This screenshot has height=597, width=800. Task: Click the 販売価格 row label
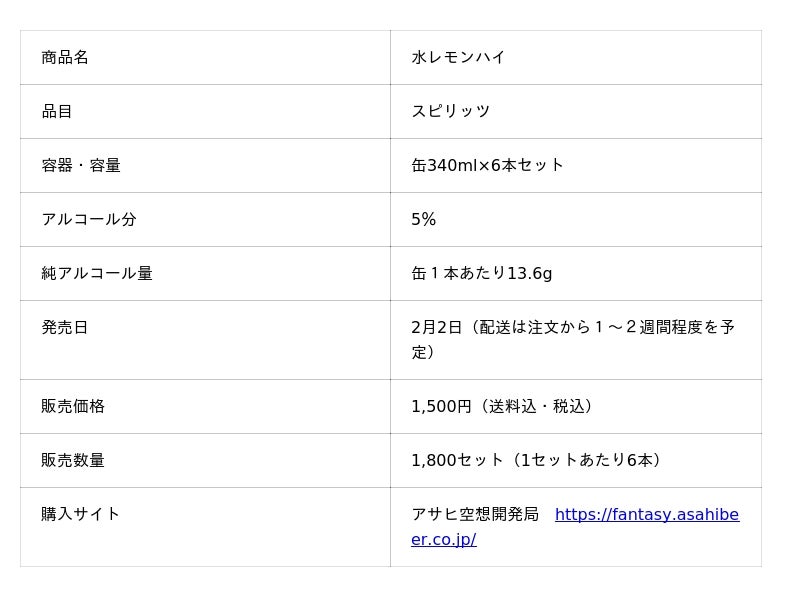(x=73, y=407)
